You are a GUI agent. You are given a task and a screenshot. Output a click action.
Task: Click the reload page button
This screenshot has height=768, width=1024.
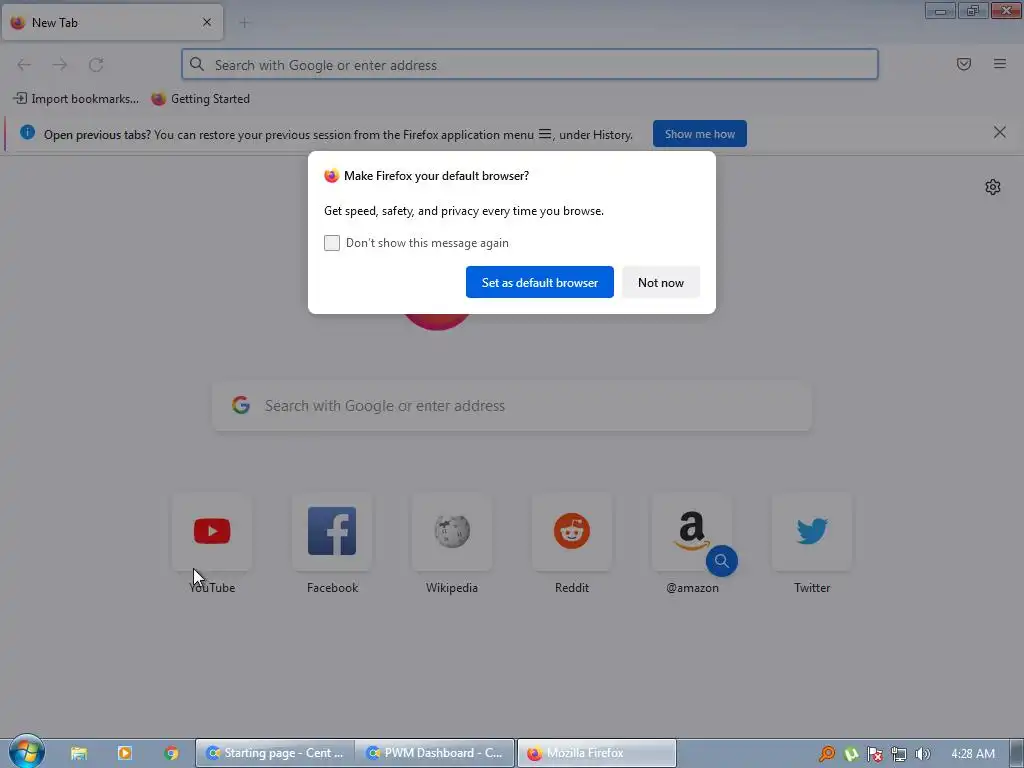(96, 65)
